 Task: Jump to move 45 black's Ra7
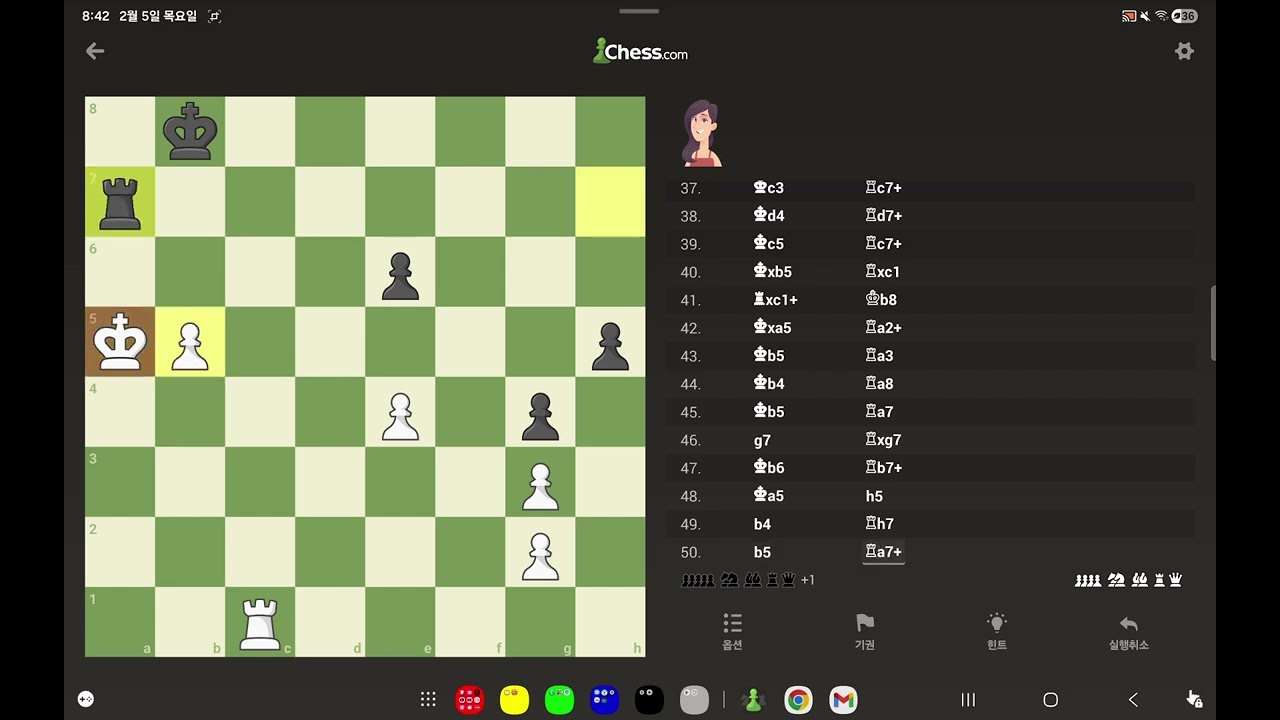point(879,412)
